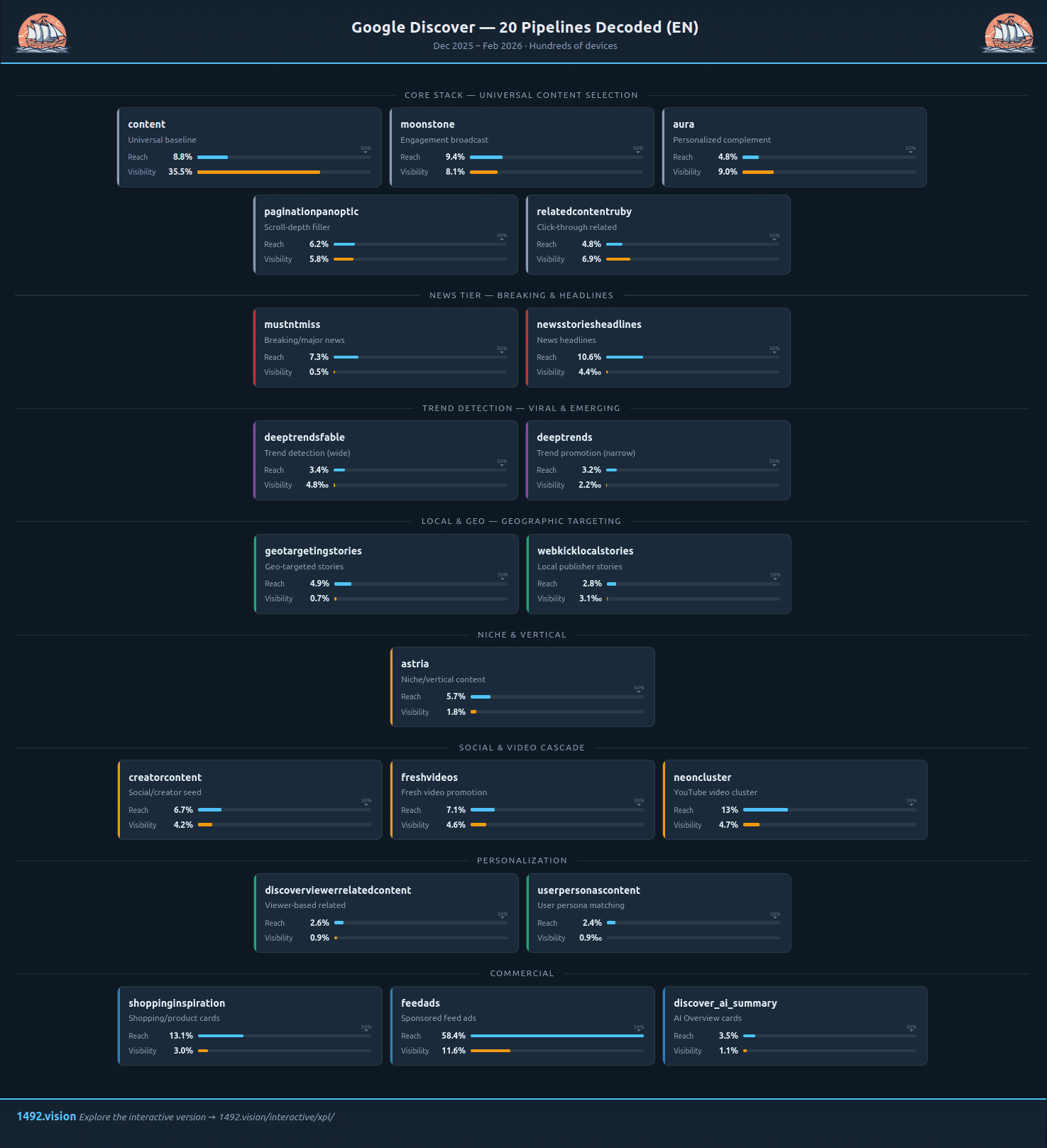Click the 50% marker on creatorcontent card
Image resolution: width=1047 pixels, height=1148 pixels.
(x=366, y=802)
